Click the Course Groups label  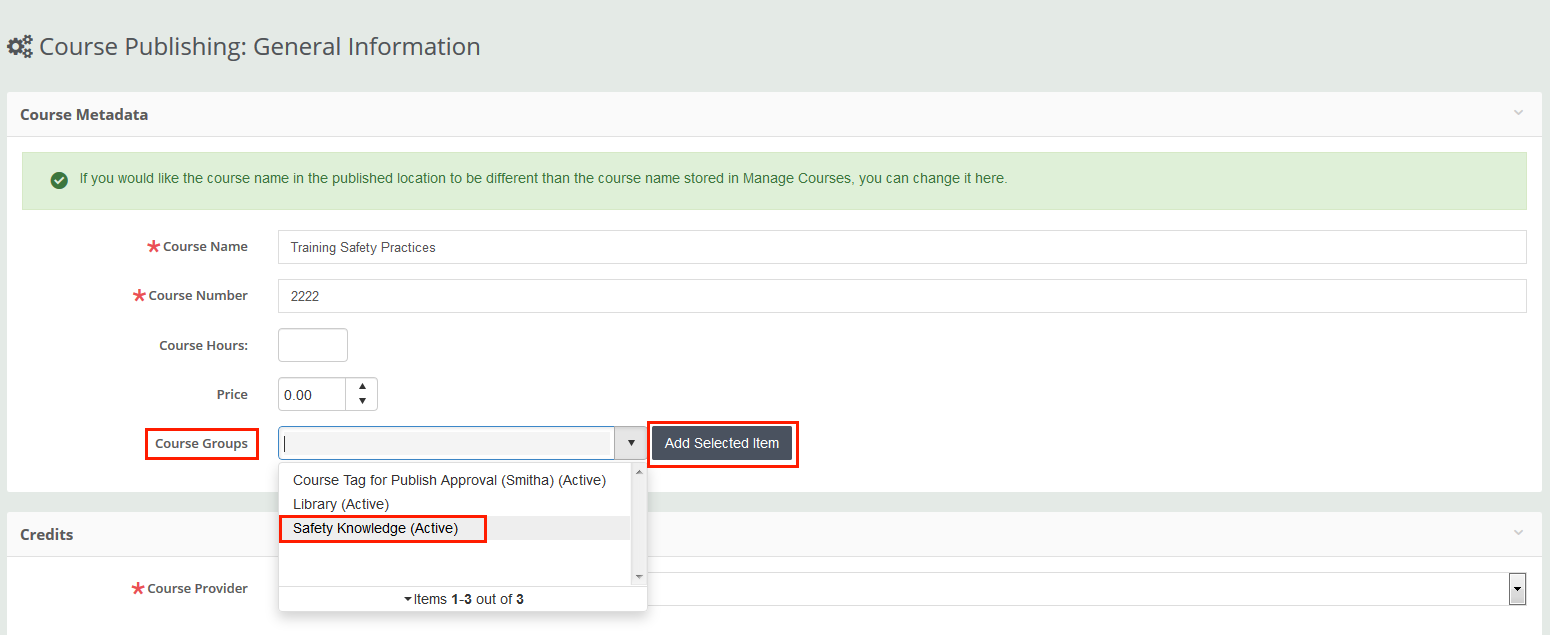pos(201,443)
